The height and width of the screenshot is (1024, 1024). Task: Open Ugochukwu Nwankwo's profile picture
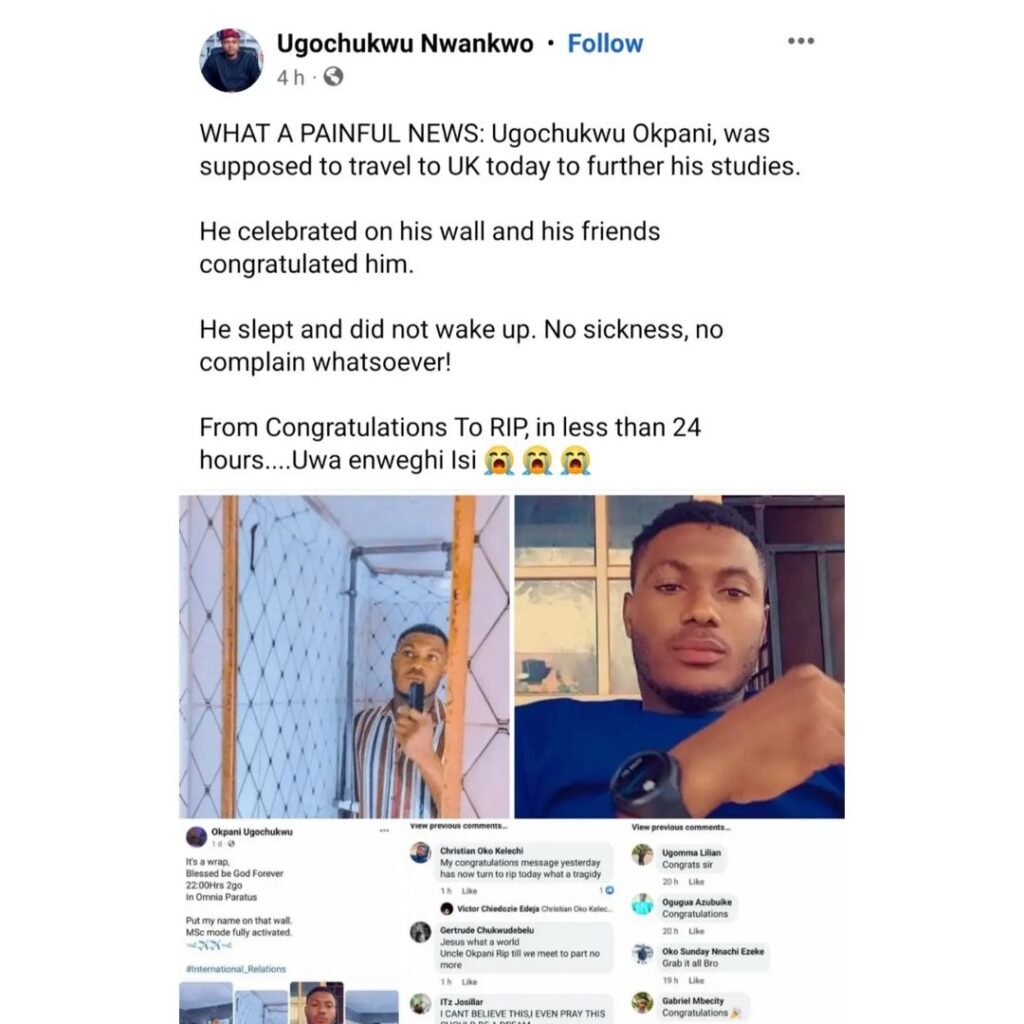pos(231,60)
